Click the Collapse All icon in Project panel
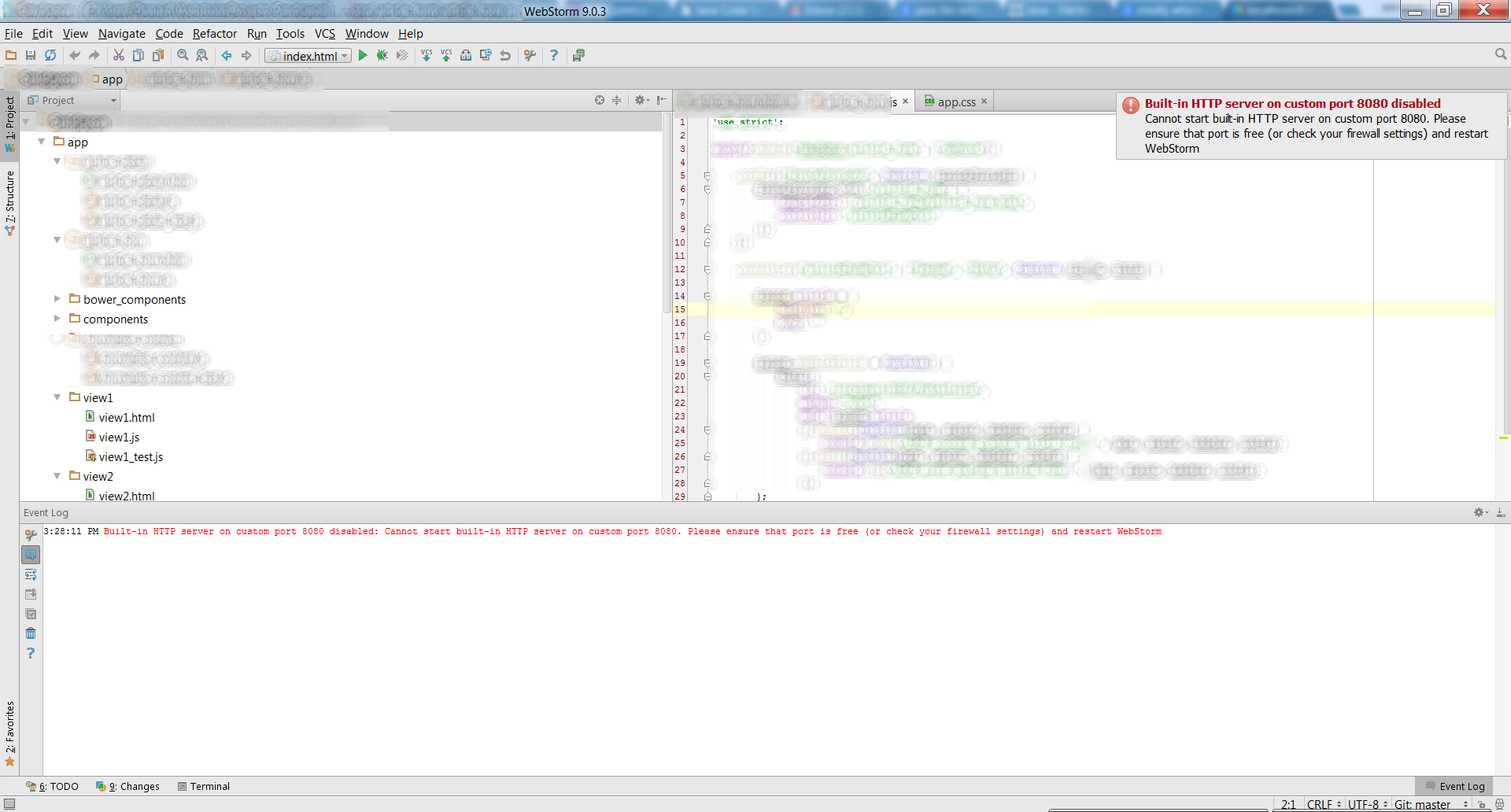The height and width of the screenshot is (812, 1511). tap(617, 100)
